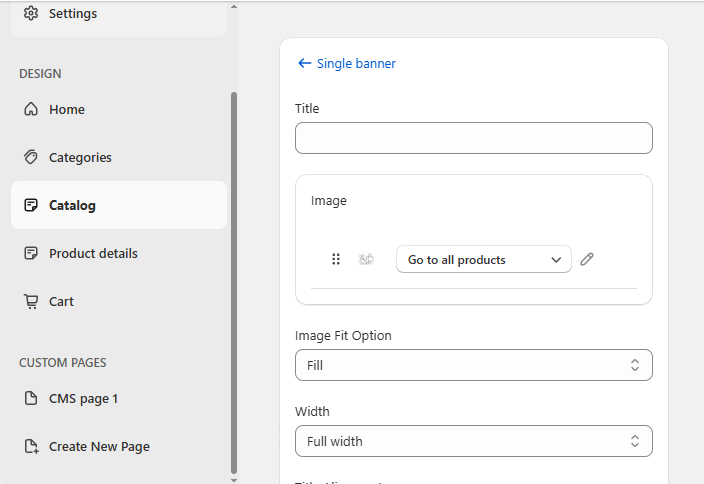
Task: Click the back arrow next to Single banner
Action: [x=304, y=63]
